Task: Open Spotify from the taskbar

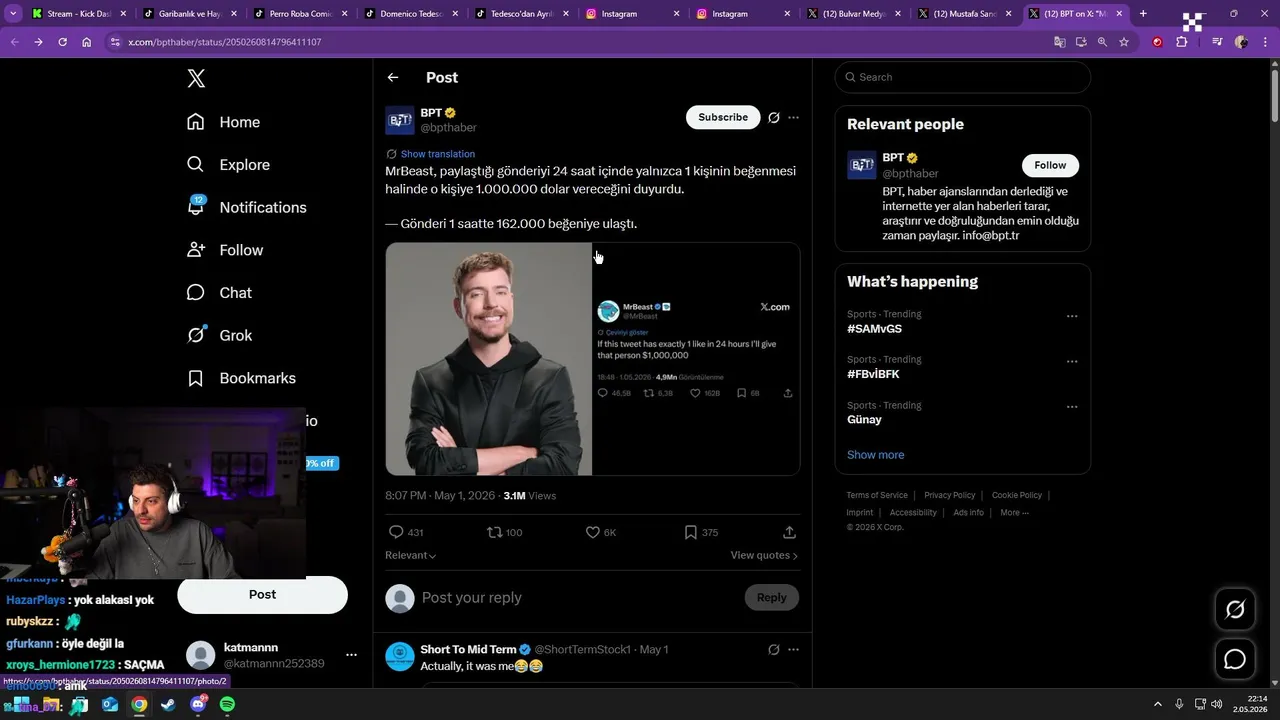Action: click(x=227, y=704)
